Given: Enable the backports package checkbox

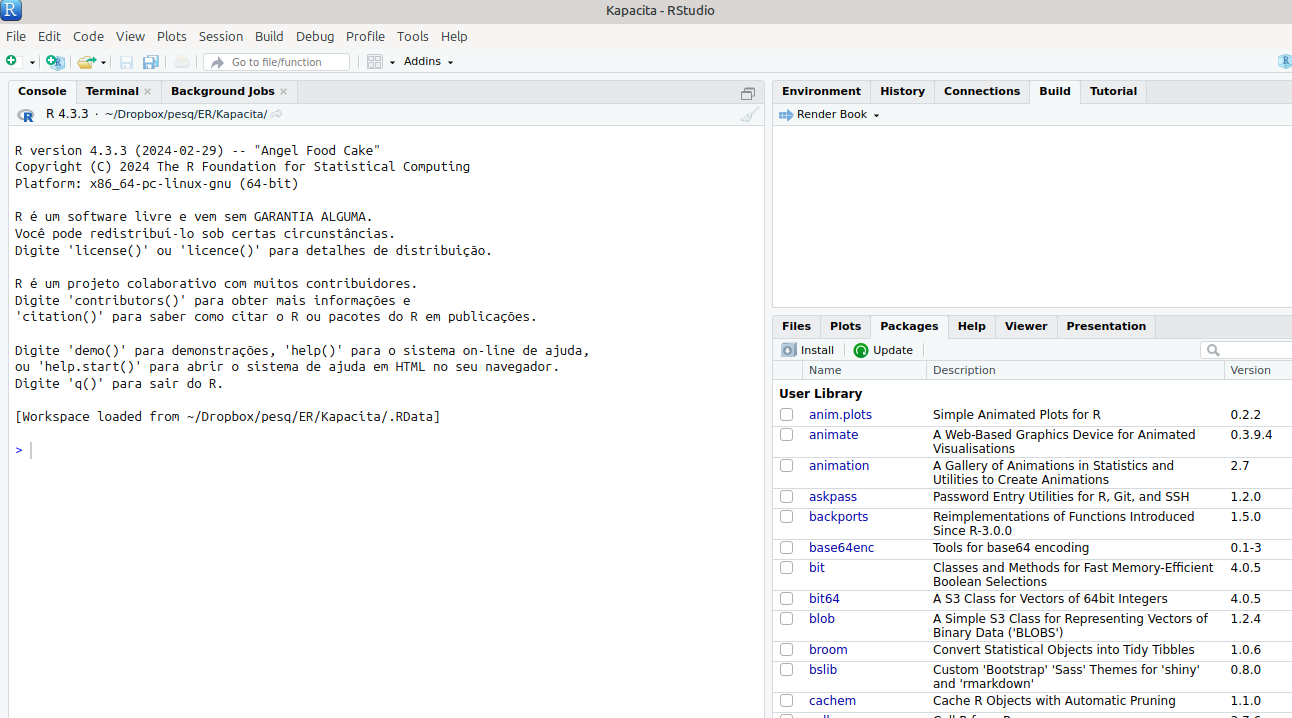Looking at the screenshot, I should (x=787, y=517).
